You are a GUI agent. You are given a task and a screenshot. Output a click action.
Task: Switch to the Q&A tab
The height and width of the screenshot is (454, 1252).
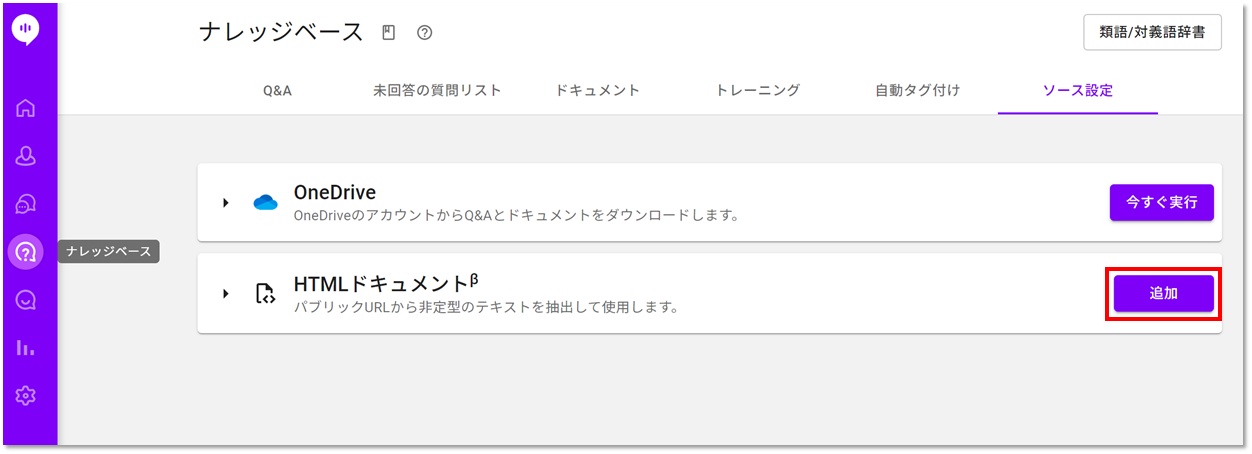(277, 90)
